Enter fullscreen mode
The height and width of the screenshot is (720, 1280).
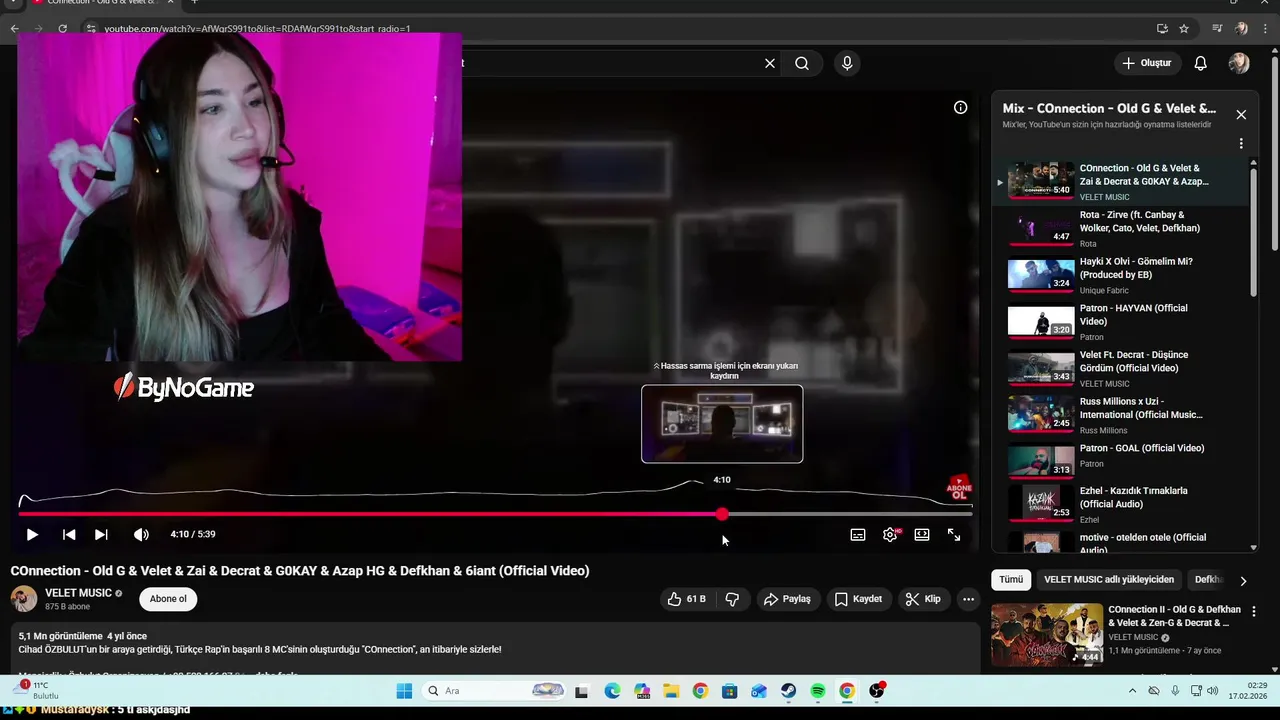[x=954, y=535]
